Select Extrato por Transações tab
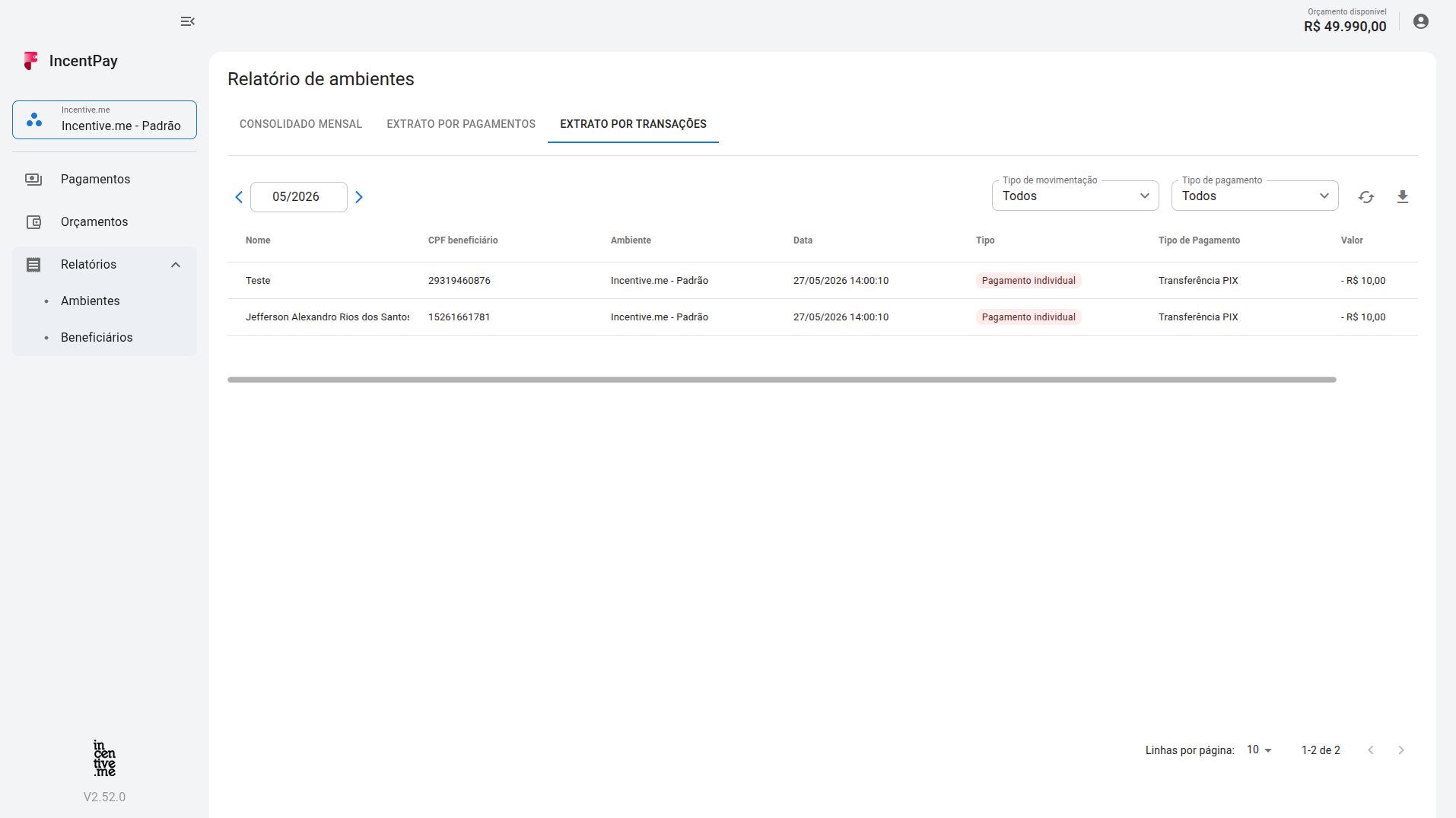 633,124
